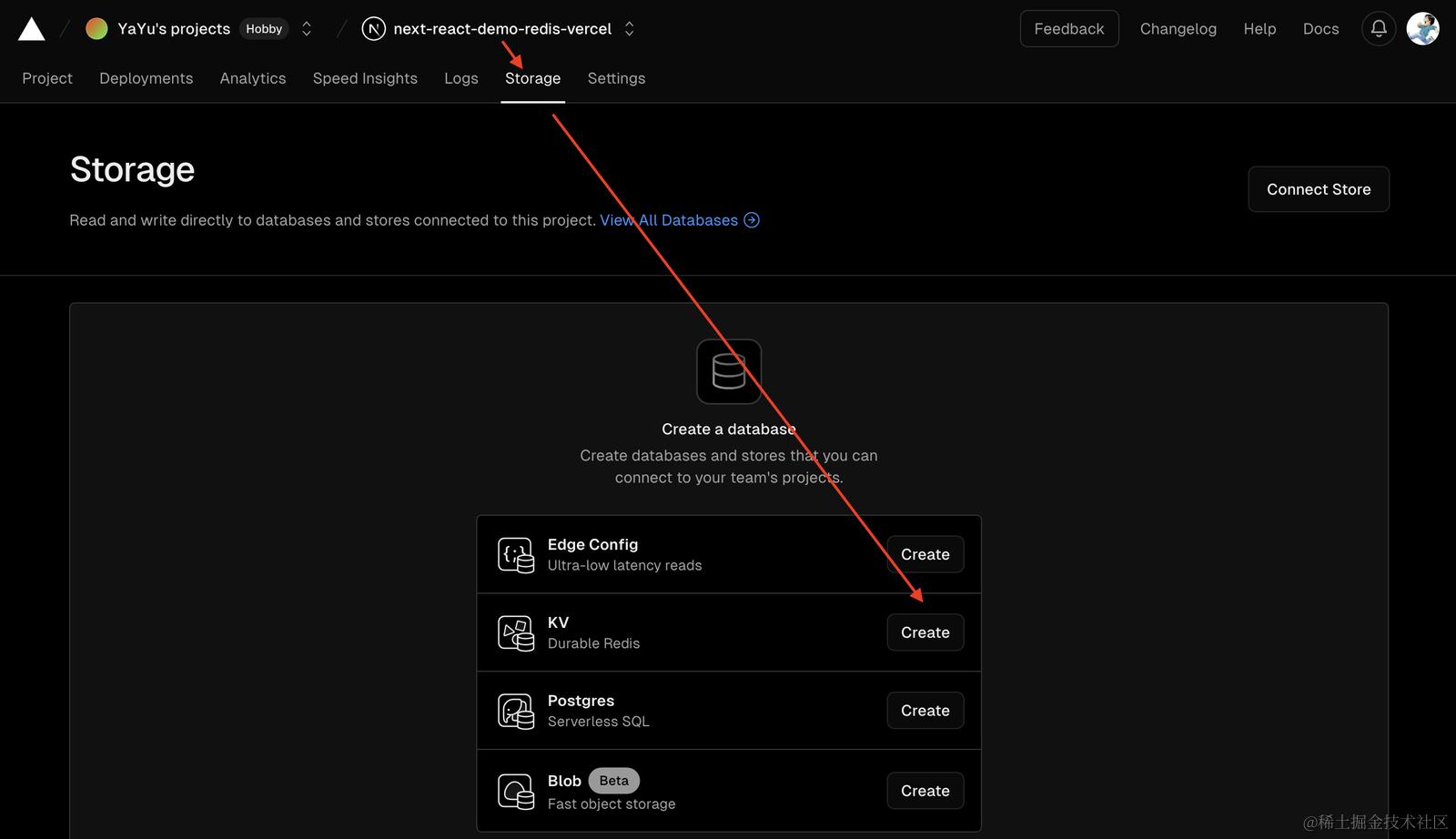Switch to the Deployments tab
Screen dimensions: 1456x839
[x=146, y=78]
